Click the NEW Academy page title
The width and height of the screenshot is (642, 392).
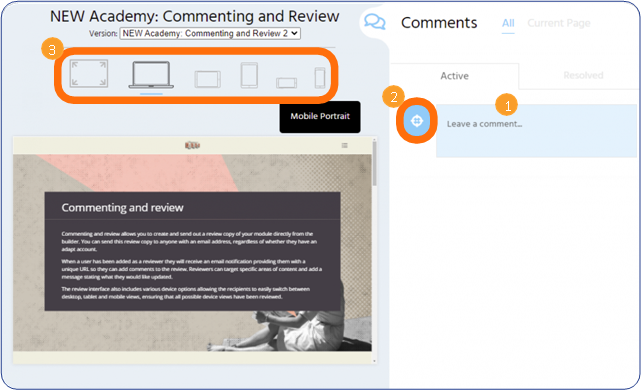pos(194,16)
